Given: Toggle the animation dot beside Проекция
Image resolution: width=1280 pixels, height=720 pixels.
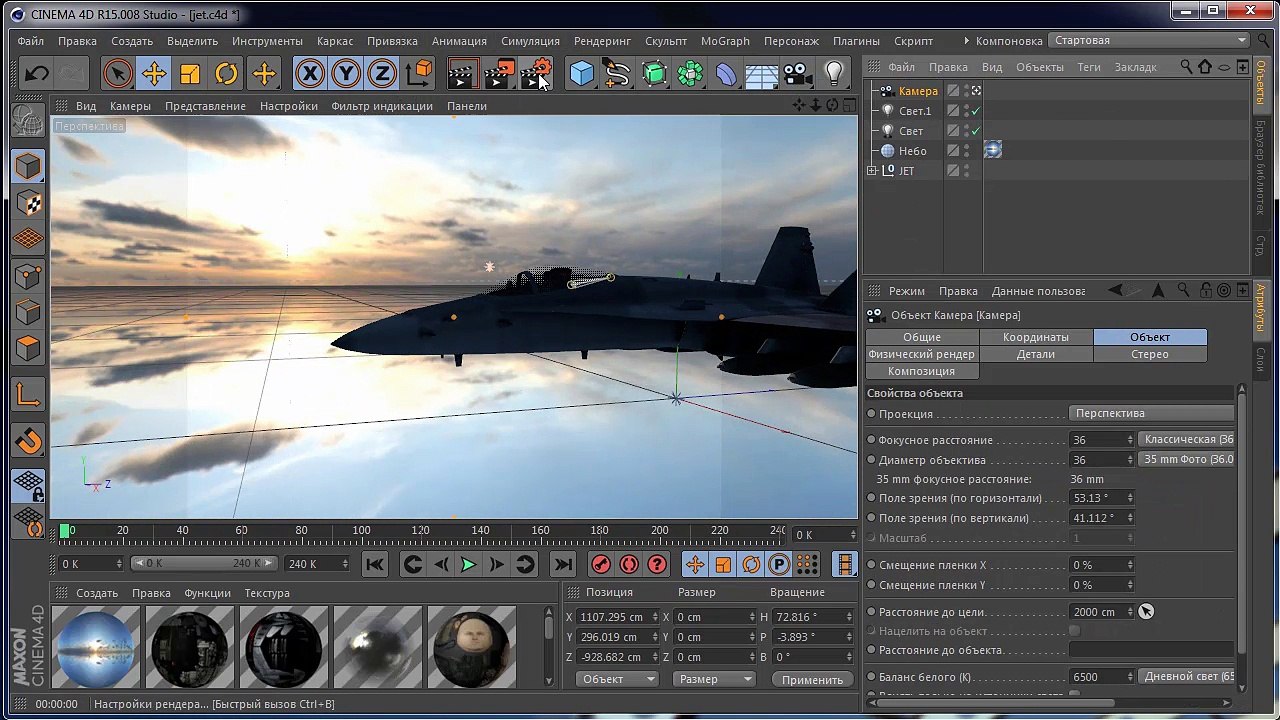Looking at the screenshot, I should click(x=871, y=414).
